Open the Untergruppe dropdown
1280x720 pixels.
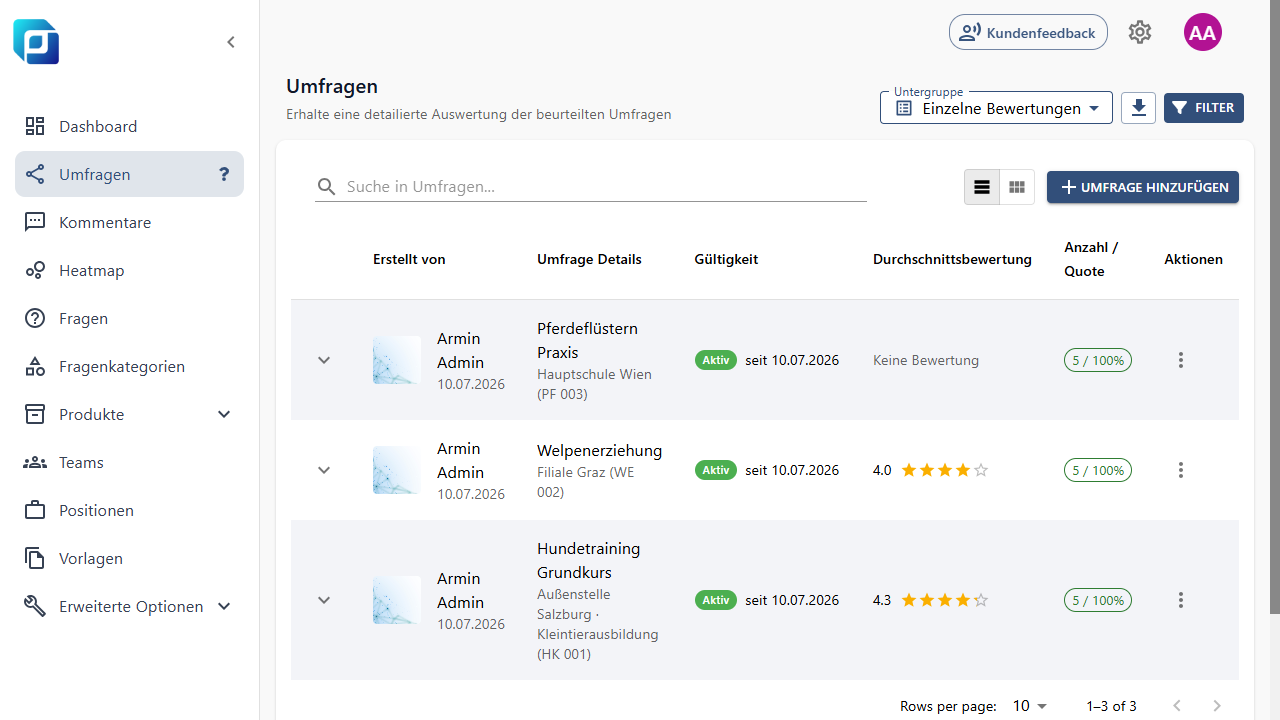click(996, 108)
